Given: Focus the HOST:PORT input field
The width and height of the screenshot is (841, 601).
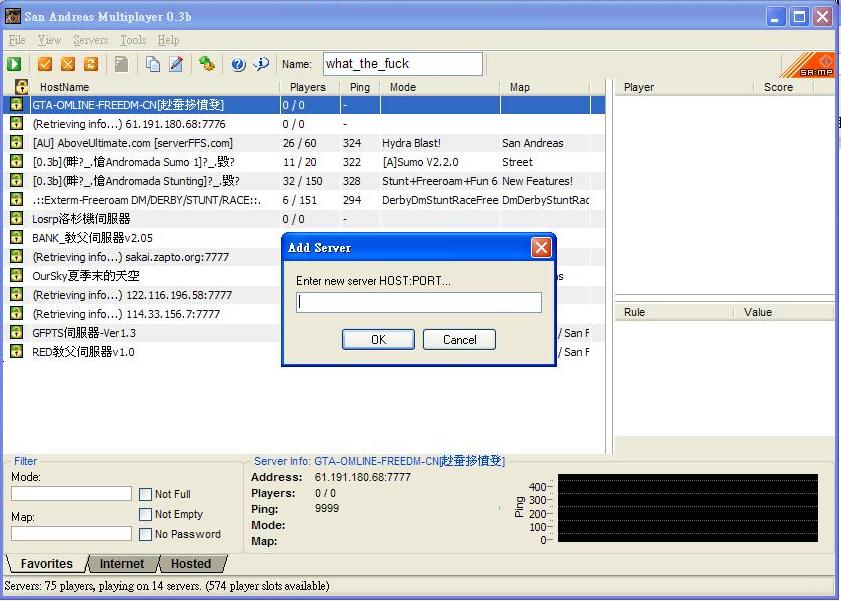Looking at the screenshot, I should pyautogui.click(x=419, y=302).
